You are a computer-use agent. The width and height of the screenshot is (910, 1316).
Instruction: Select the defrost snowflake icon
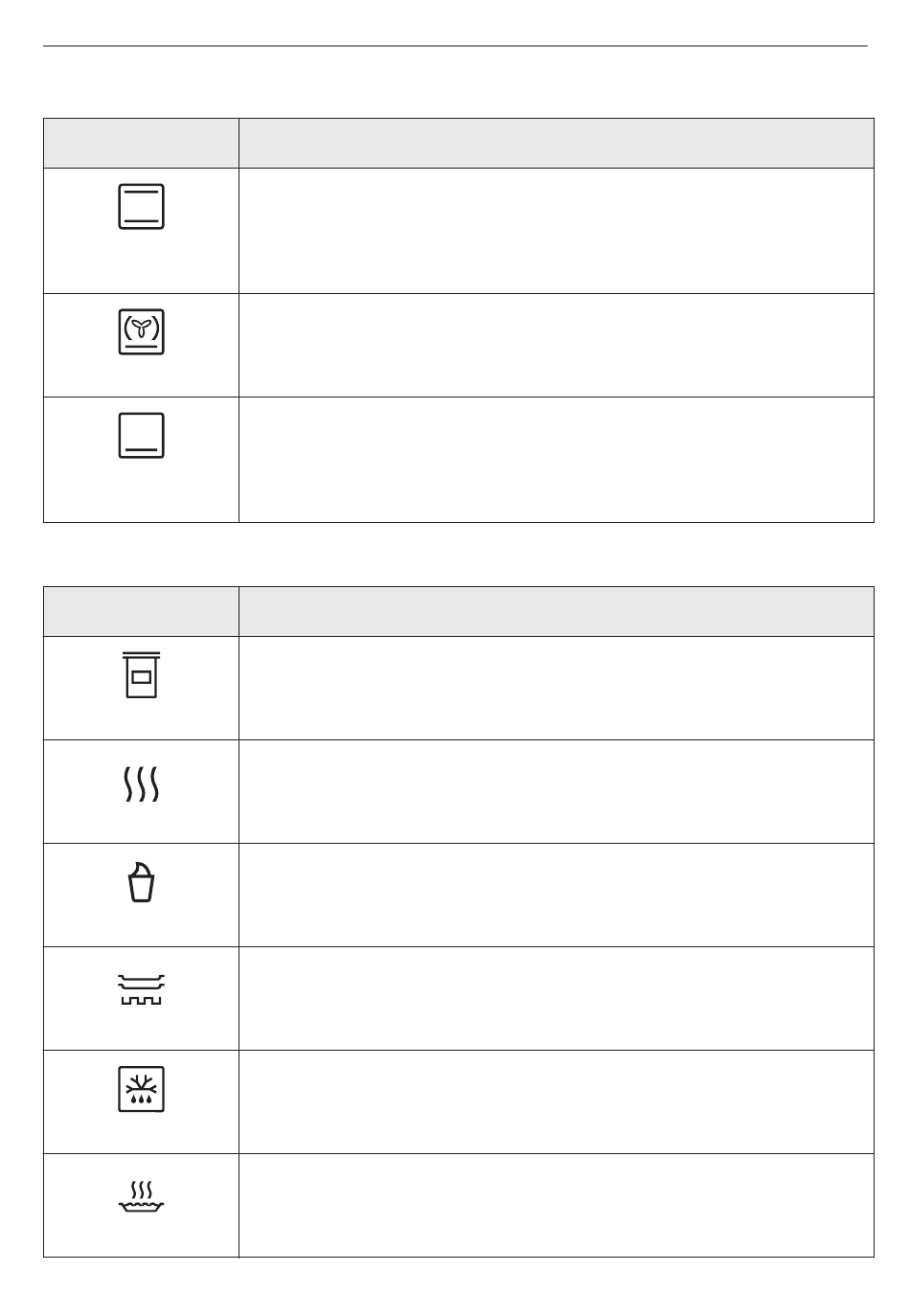[x=142, y=1089]
